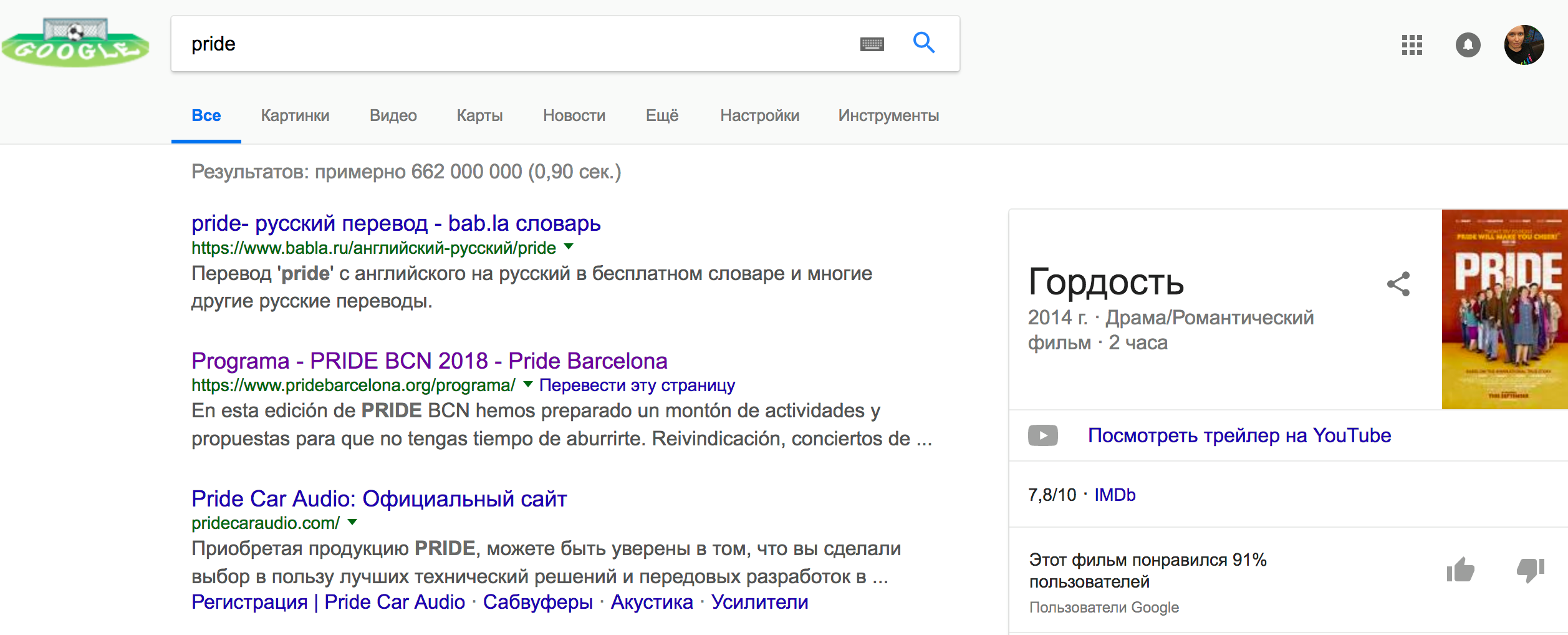Open the Google apps grid
The height and width of the screenshot is (635, 1568).
[1412, 45]
